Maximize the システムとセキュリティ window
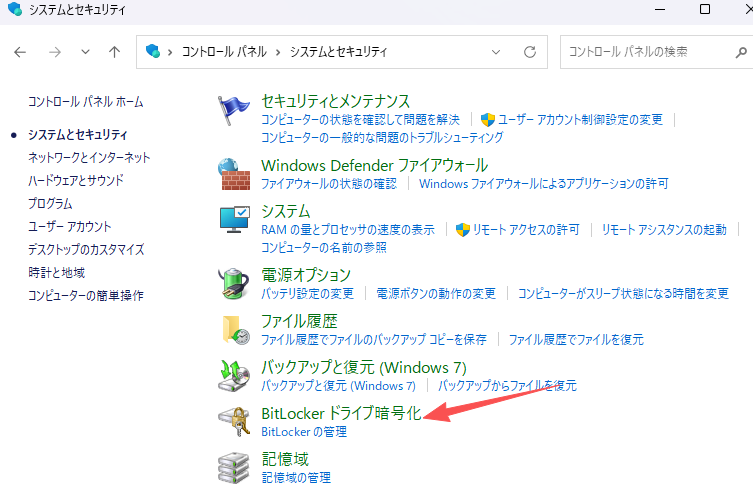This screenshot has width=753, height=485. [x=704, y=9]
